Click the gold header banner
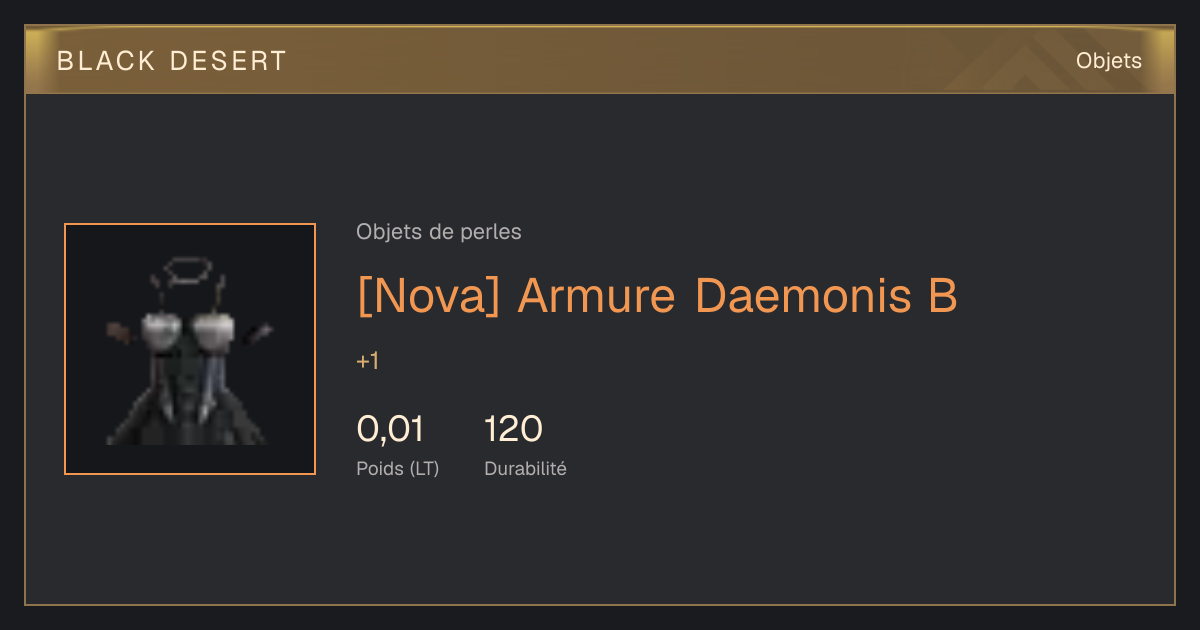 [x=600, y=60]
